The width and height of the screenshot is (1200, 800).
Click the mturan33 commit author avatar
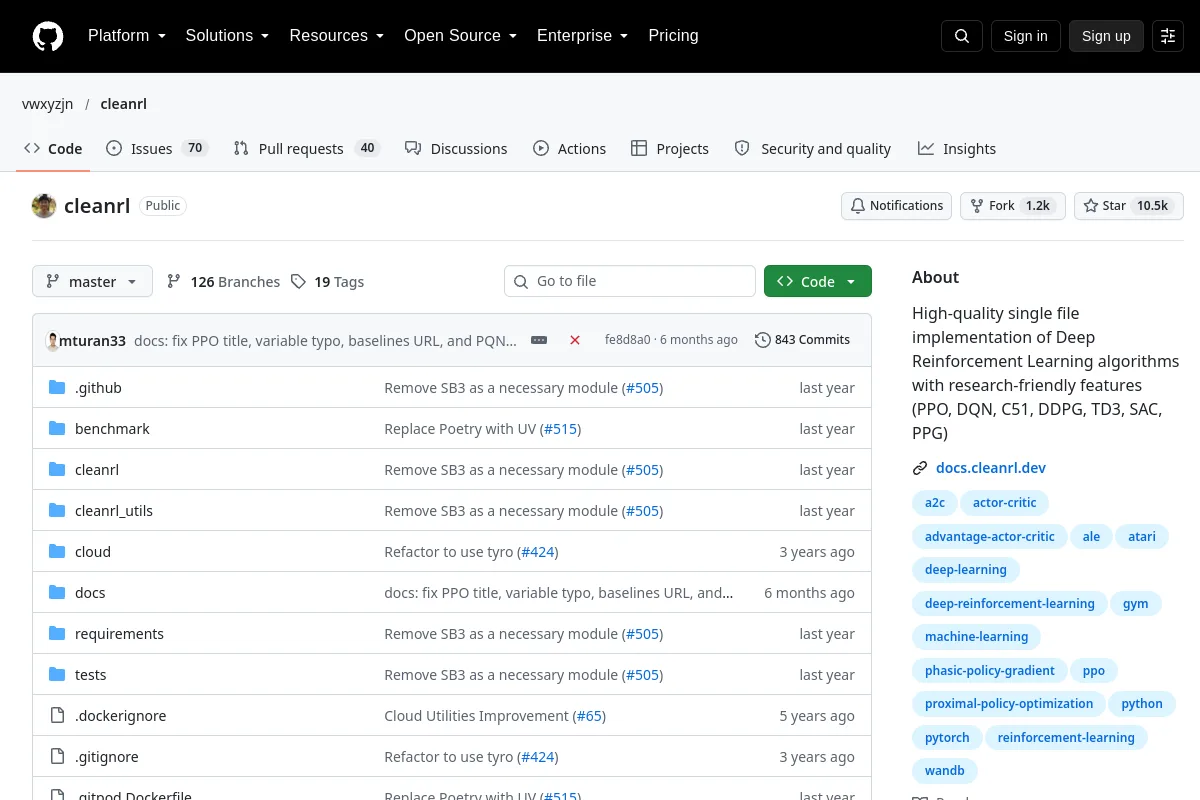pos(52,340)
